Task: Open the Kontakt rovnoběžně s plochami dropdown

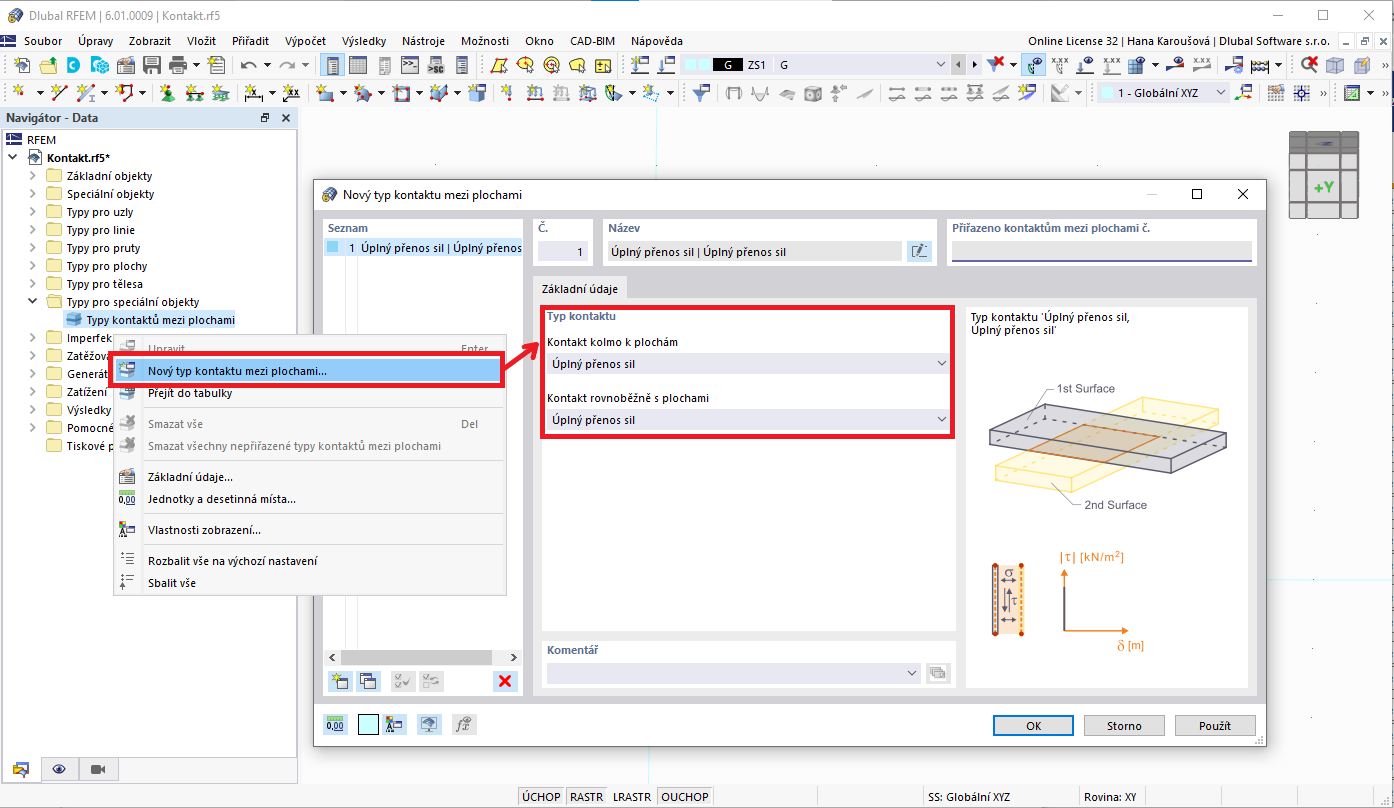Action: [747, 420]
